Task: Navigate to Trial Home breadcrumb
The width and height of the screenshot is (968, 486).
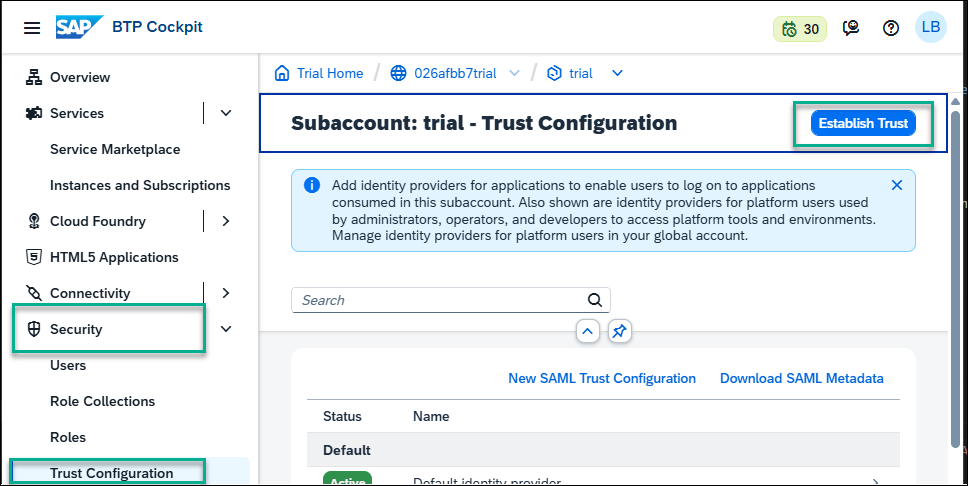Action: point(330,73)
